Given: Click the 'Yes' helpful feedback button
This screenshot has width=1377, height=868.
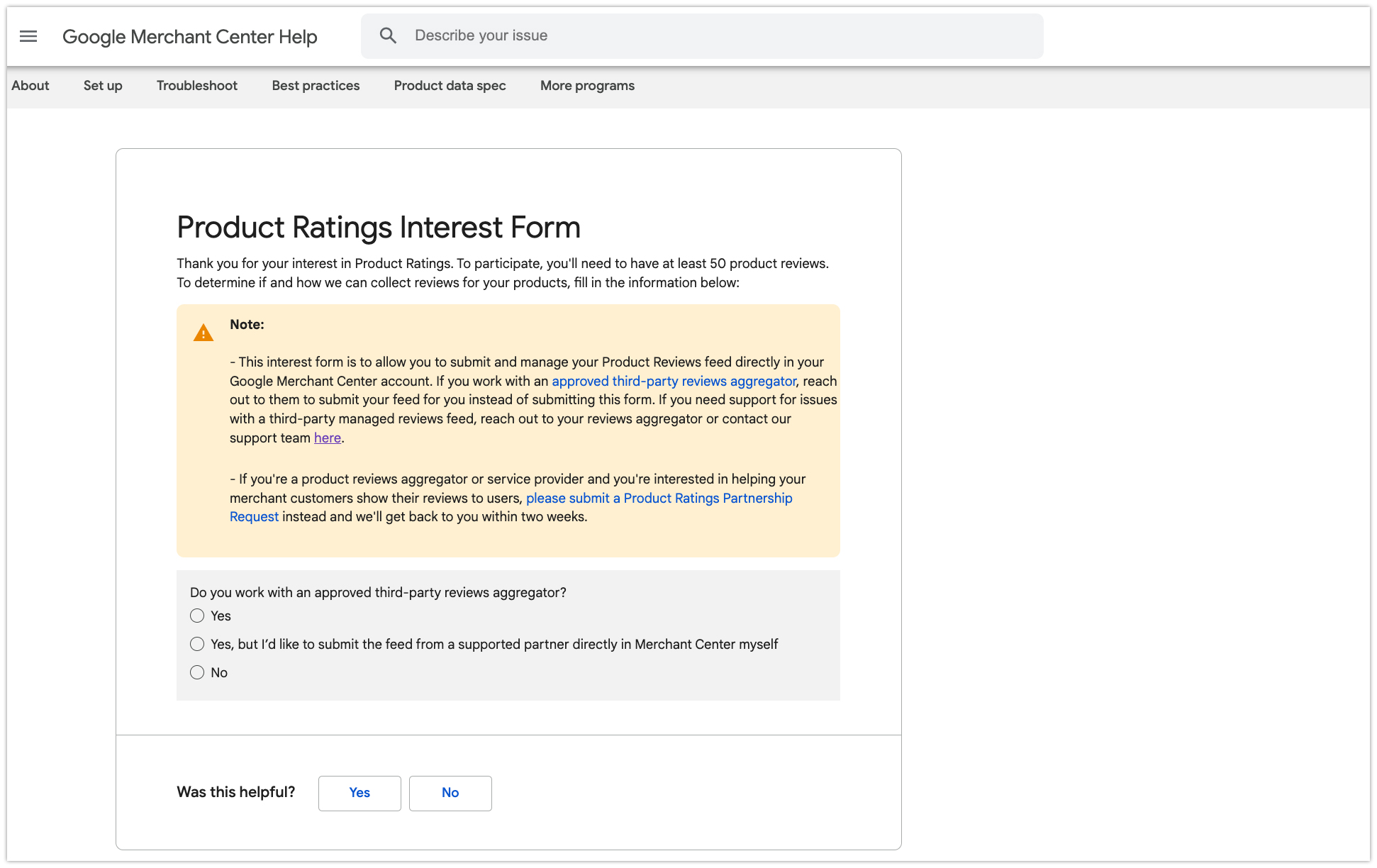Looking at the screenshot, I should [359, 793].
